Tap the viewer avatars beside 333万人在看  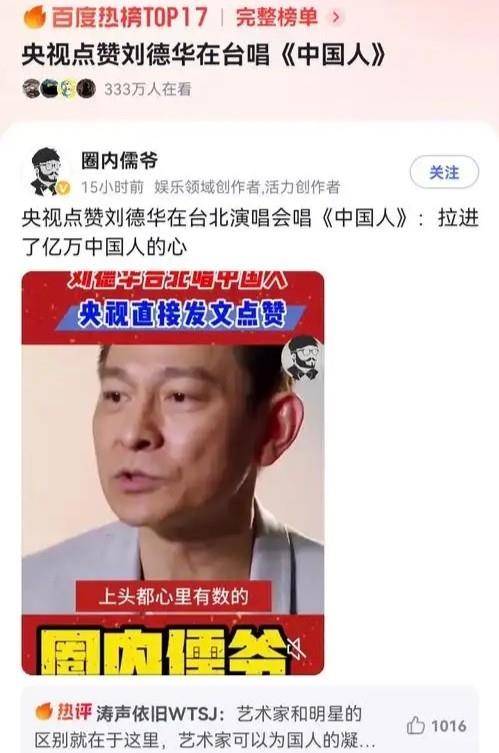pos(59,89)
